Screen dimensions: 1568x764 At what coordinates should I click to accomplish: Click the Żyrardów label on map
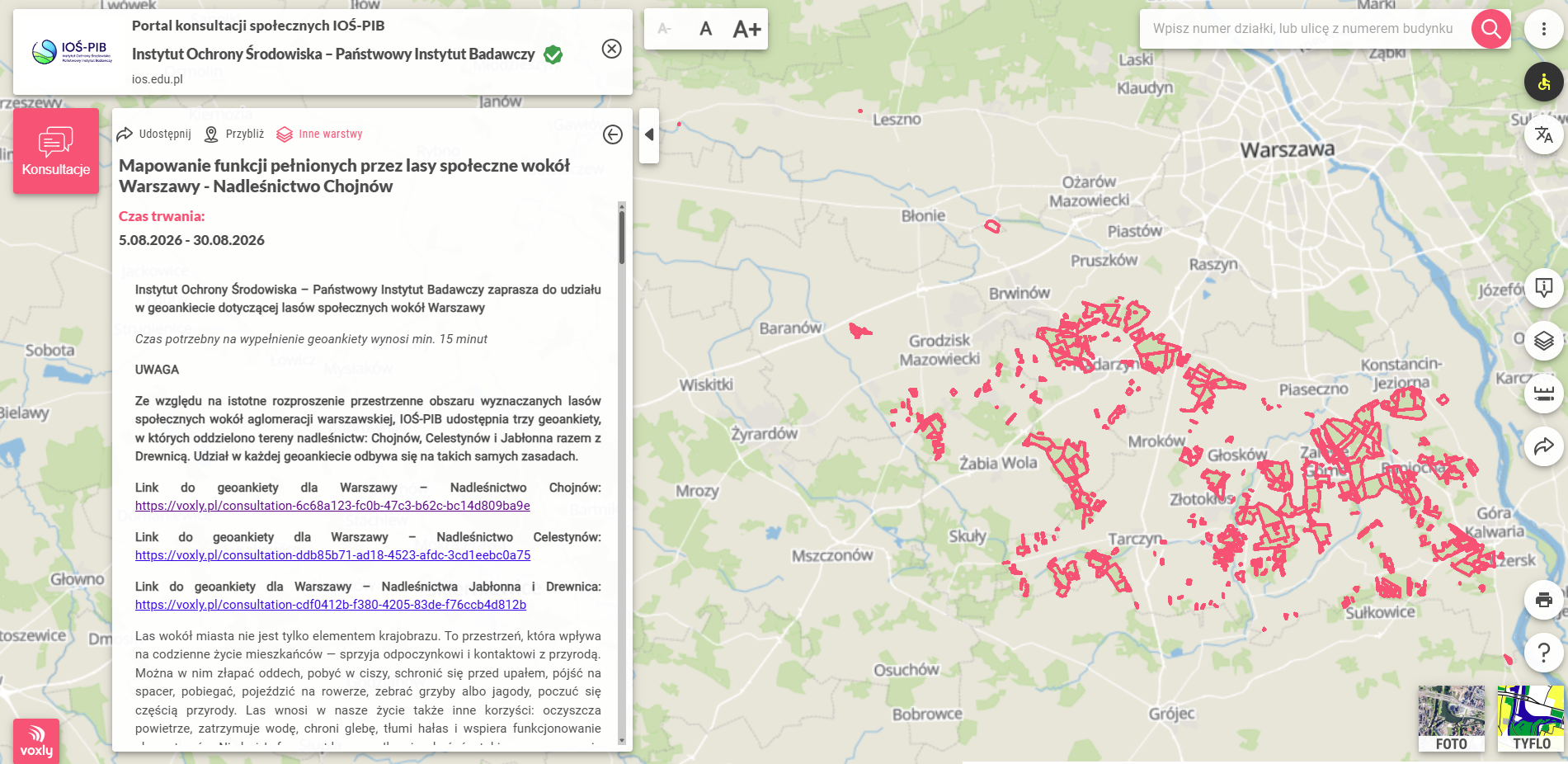pyautogui.click(x=765, y=433)
